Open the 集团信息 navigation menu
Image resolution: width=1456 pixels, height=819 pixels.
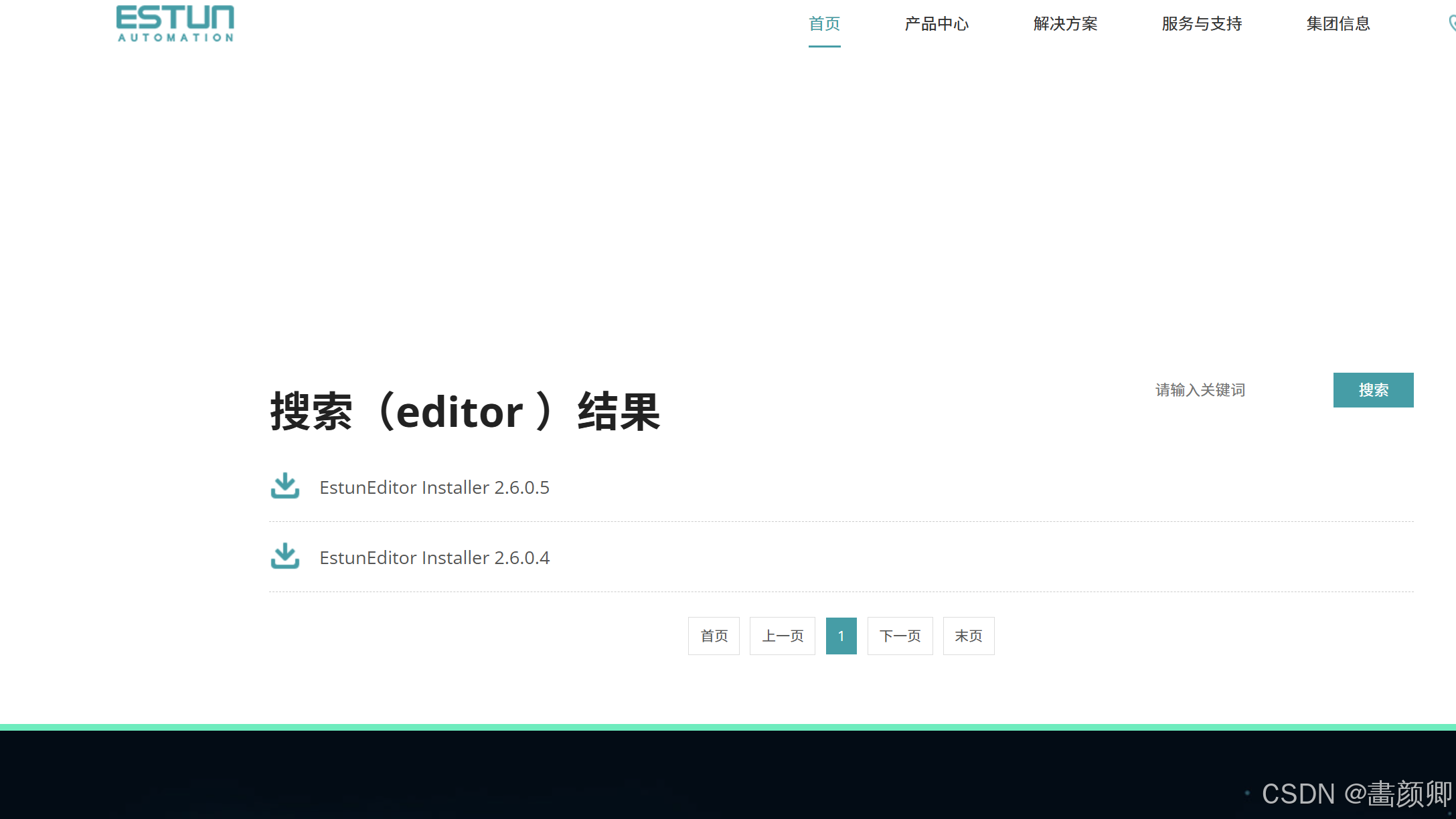tap(1338, 24)
